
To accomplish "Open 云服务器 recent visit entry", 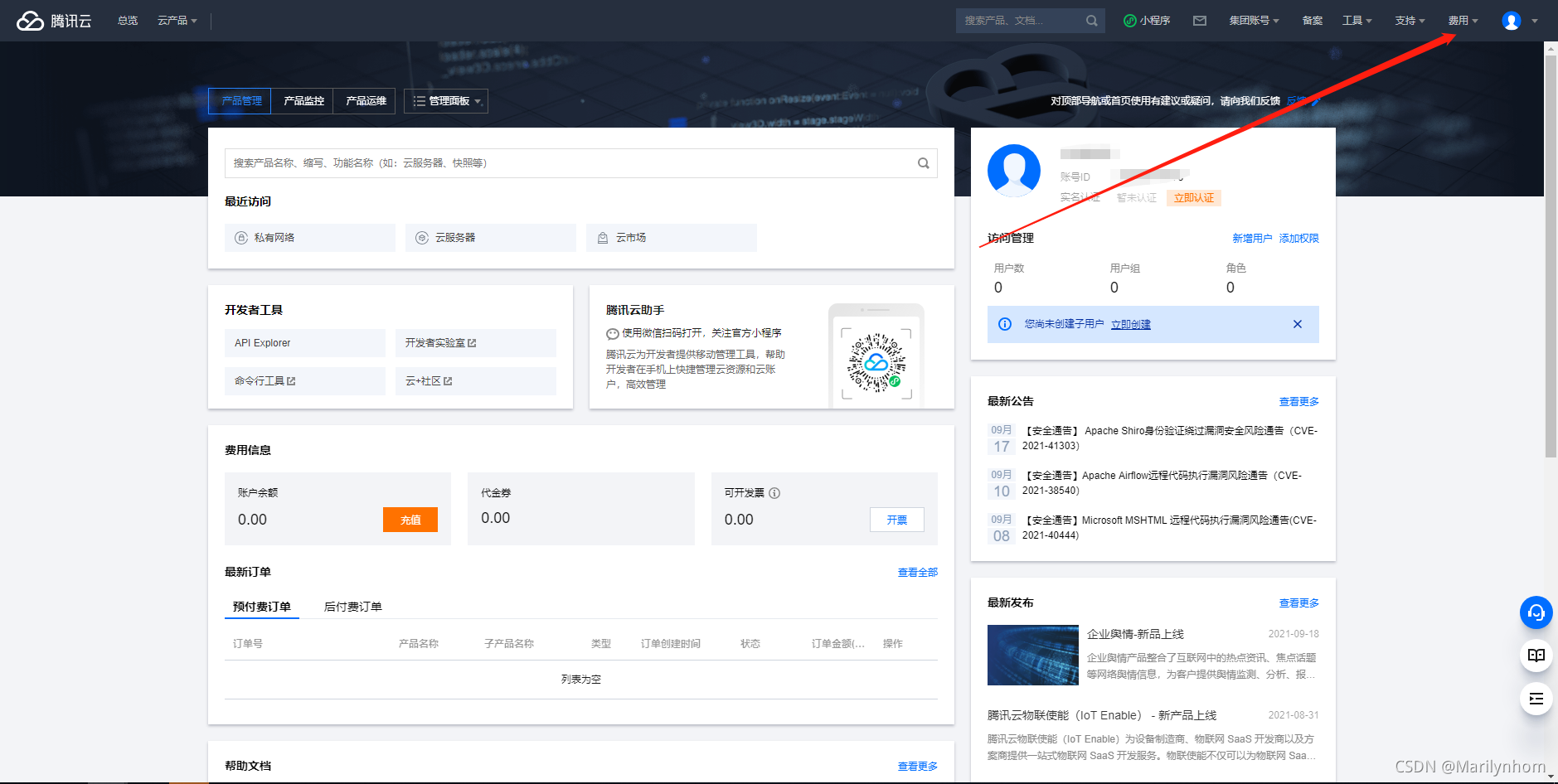I will pyautogui.click(x=491, y=238).
